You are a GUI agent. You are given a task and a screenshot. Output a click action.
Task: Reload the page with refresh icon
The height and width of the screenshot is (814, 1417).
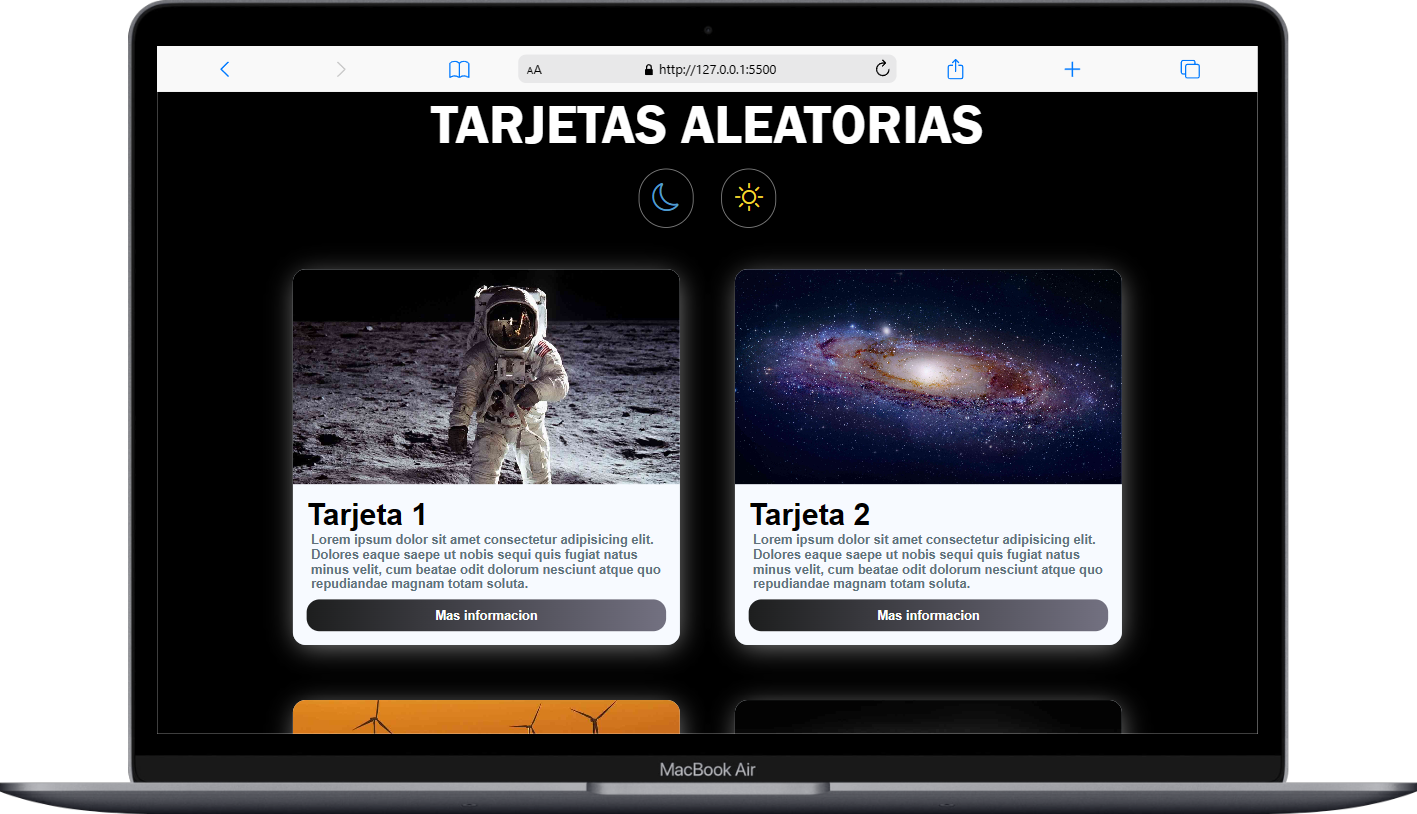click(x=881, y=69)
